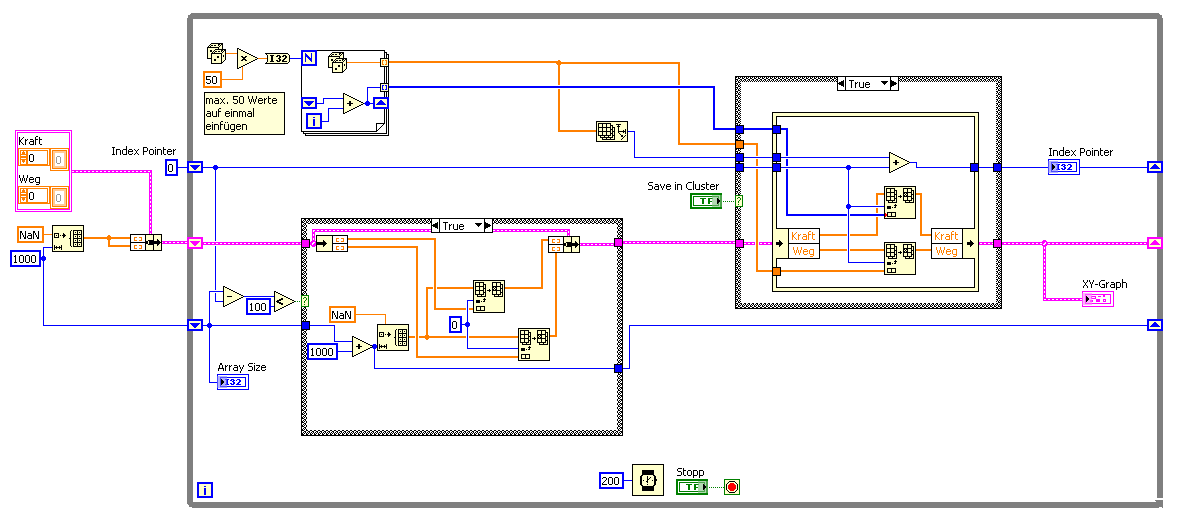
Task: Select the Add node in the right case structure
Action: click(899, 162)
